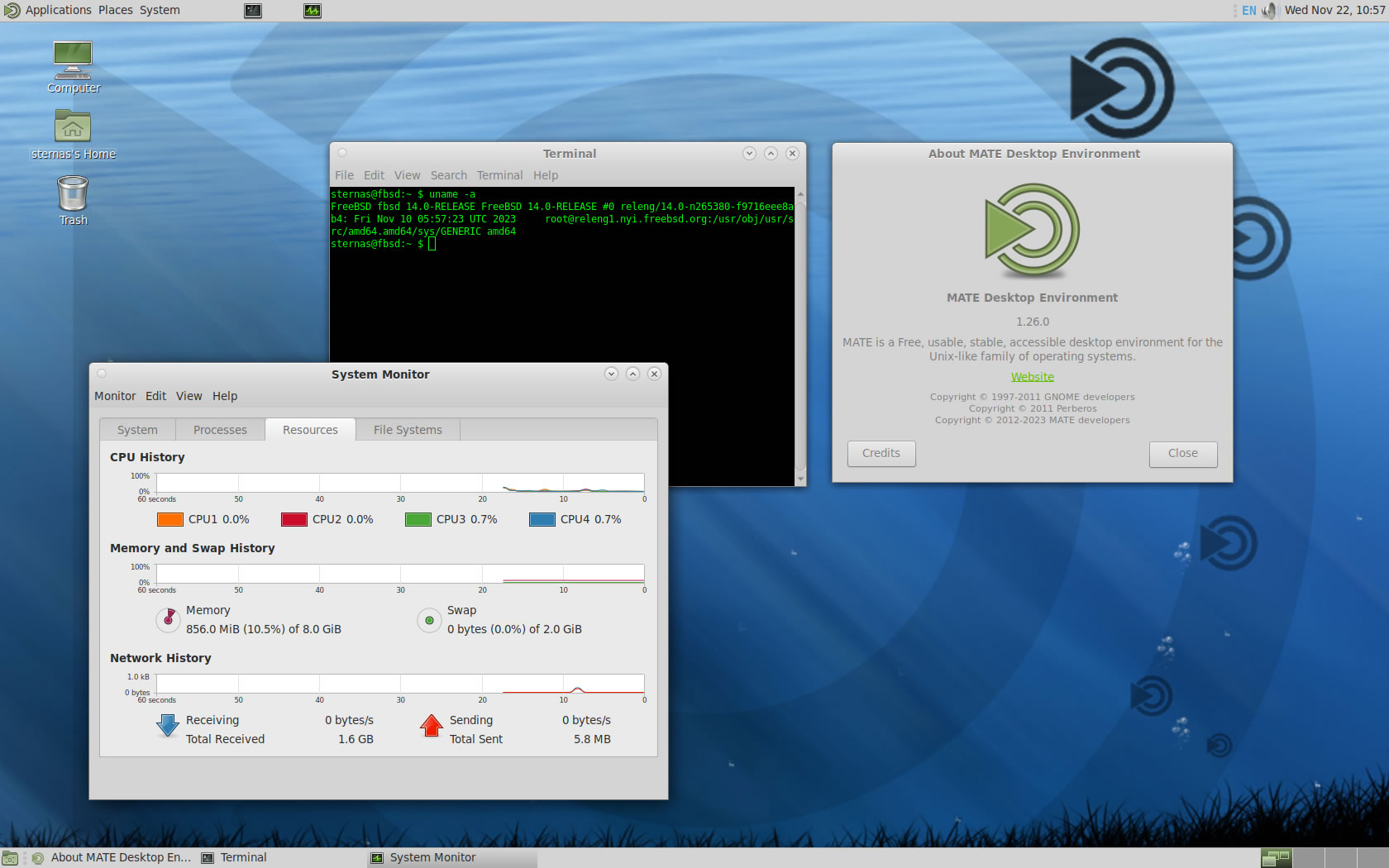Open the Terminal menu in Terminal menubar
Screen dimensions: 1389x868
(499, 175)
